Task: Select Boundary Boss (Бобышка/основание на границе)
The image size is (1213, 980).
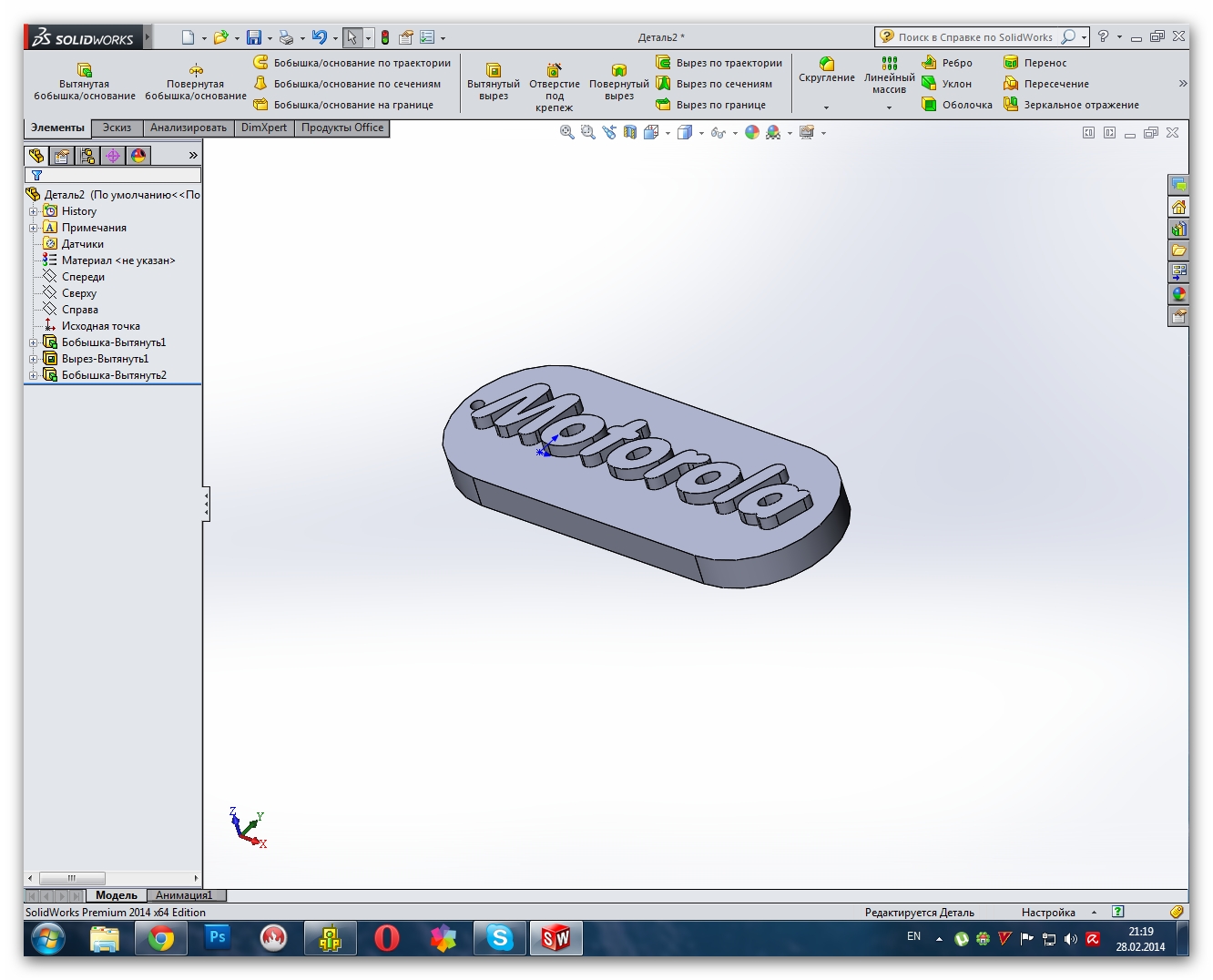Action: 343,105
